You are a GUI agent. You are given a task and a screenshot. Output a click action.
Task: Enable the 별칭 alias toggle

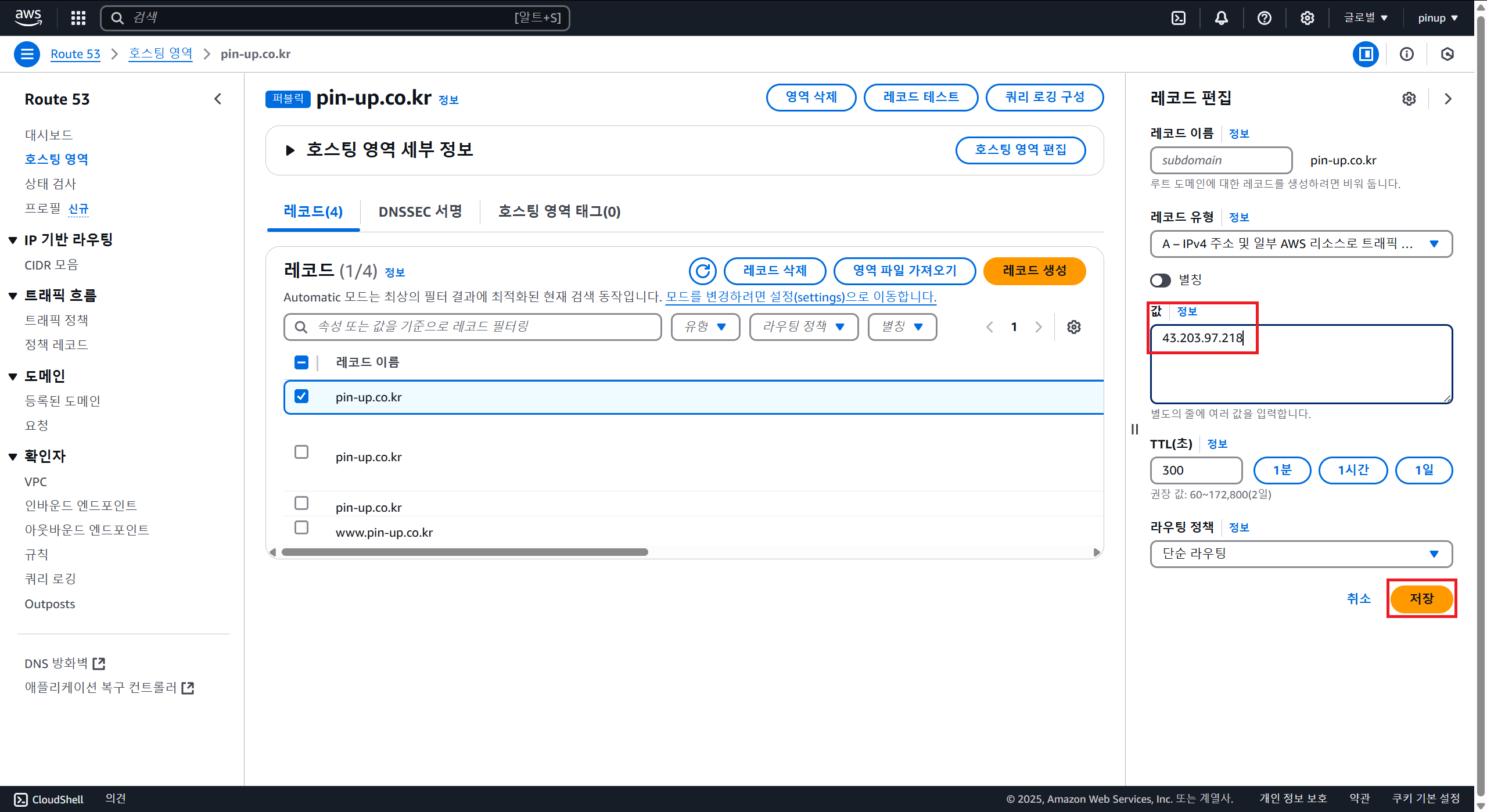coord(1161,281)
